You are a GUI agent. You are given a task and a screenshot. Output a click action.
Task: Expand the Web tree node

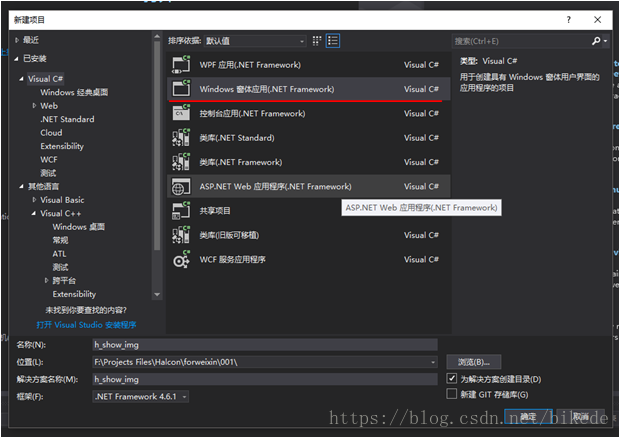pos(34,106)
